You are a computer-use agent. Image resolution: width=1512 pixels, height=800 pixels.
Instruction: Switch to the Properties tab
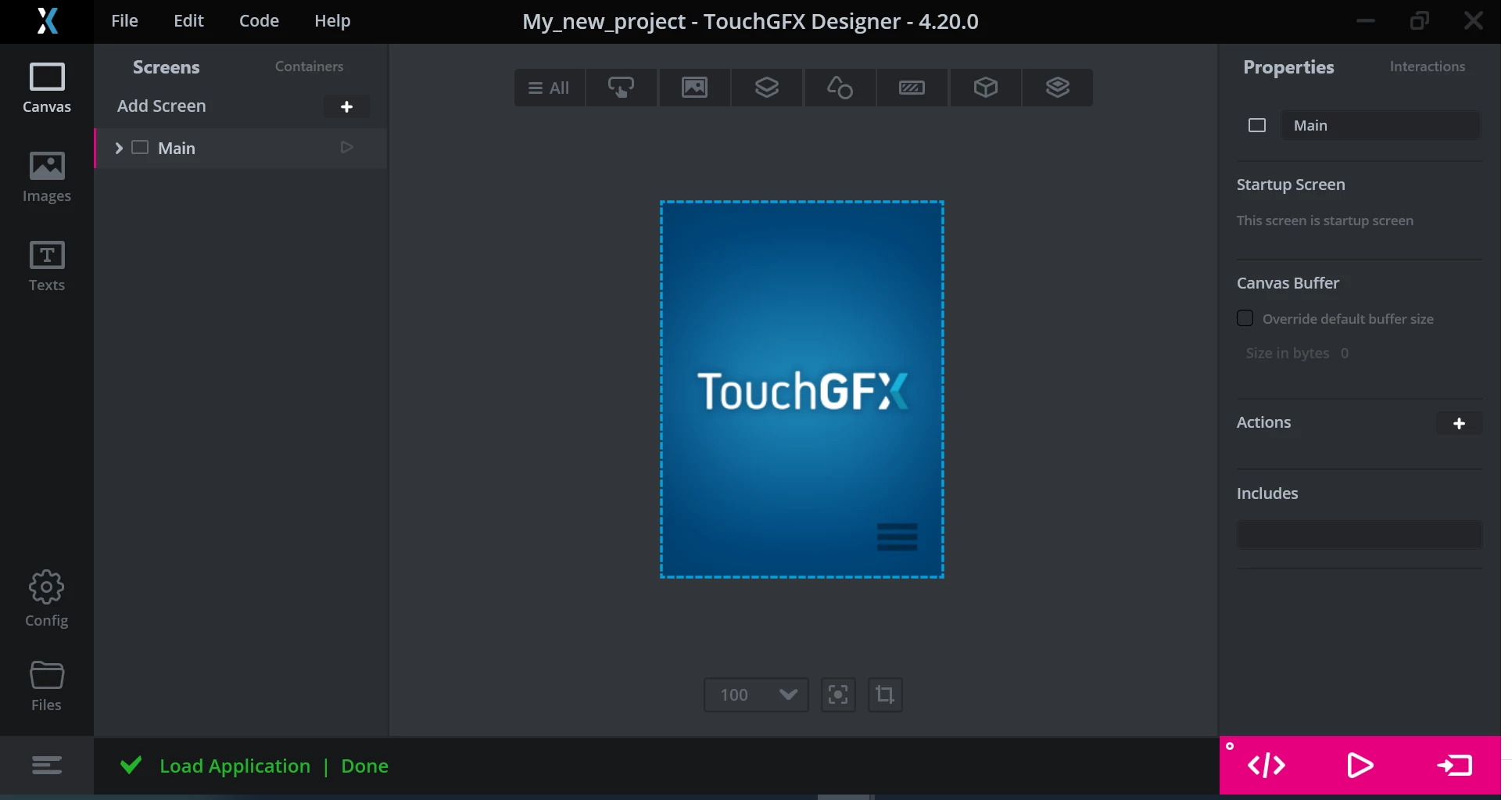(1288, 67)
